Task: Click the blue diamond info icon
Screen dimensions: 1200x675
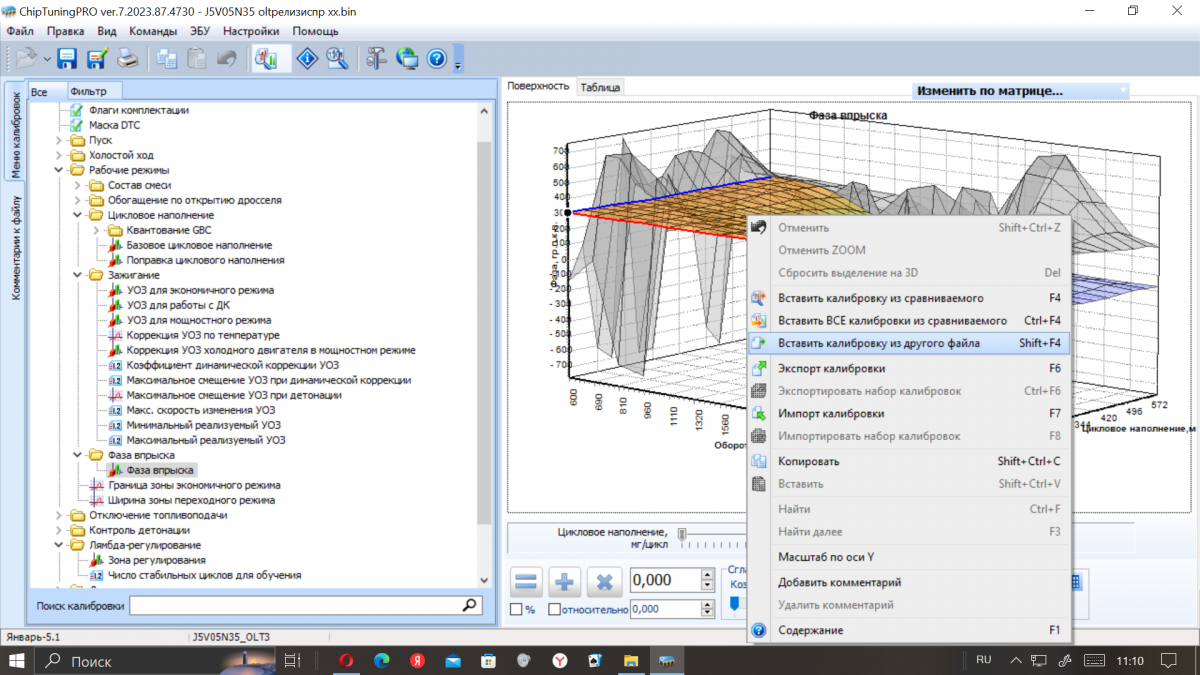Action: 307,58
